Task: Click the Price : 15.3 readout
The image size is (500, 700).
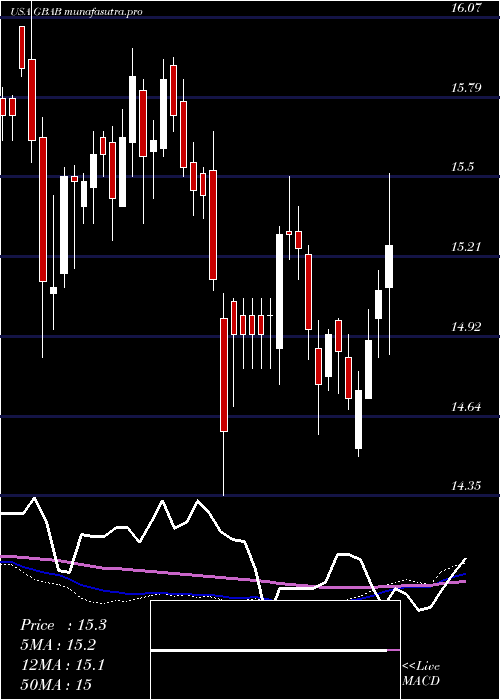Action: [x=63, y=625]
